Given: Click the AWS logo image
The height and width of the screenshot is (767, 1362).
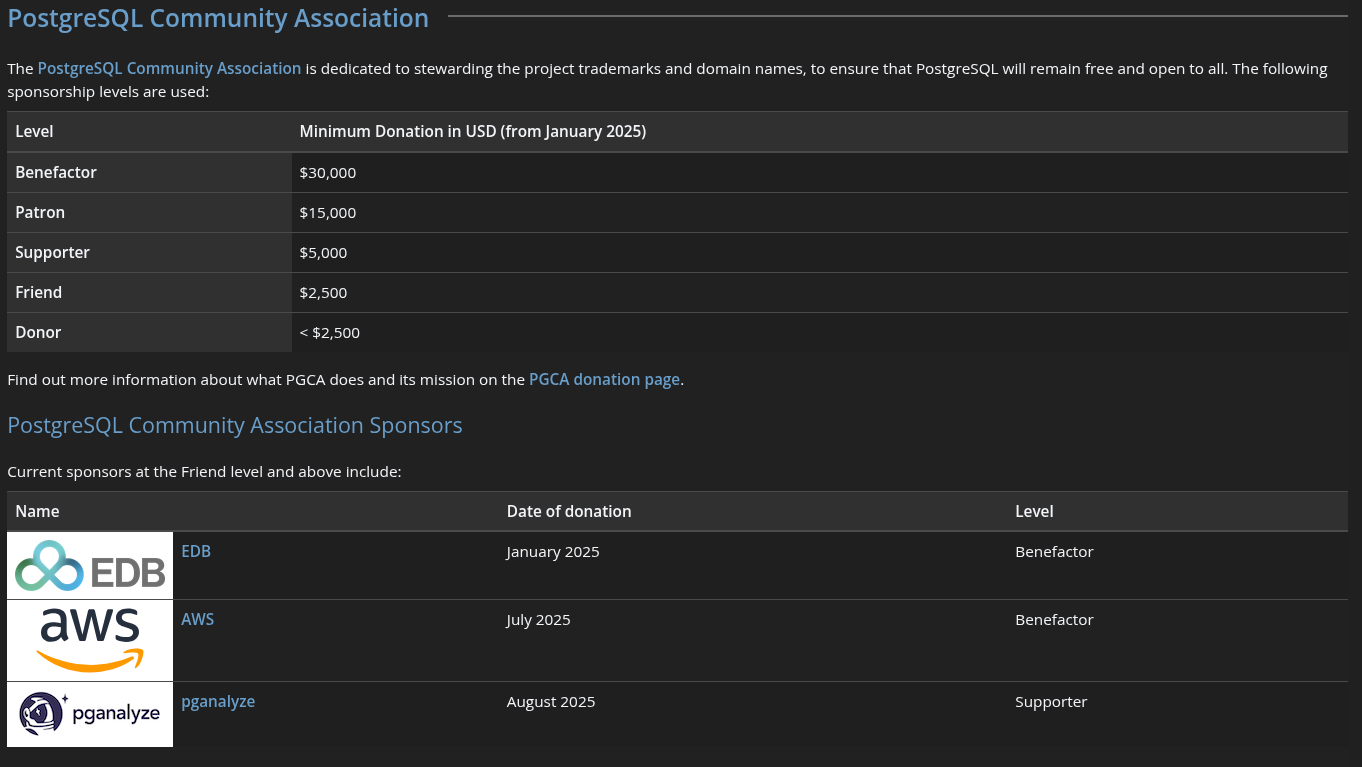Looking at the screenshot, I should [90, 641].
